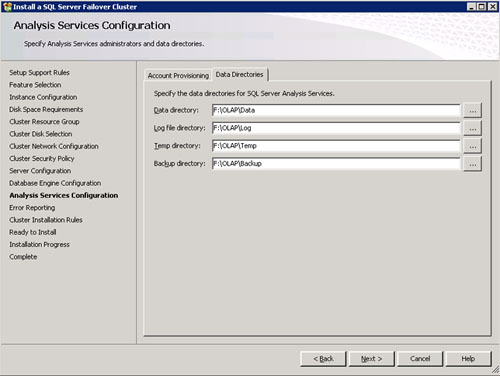Click the Data directory path field
Viewport: 500px width, 376px height.
coord(336,110)
